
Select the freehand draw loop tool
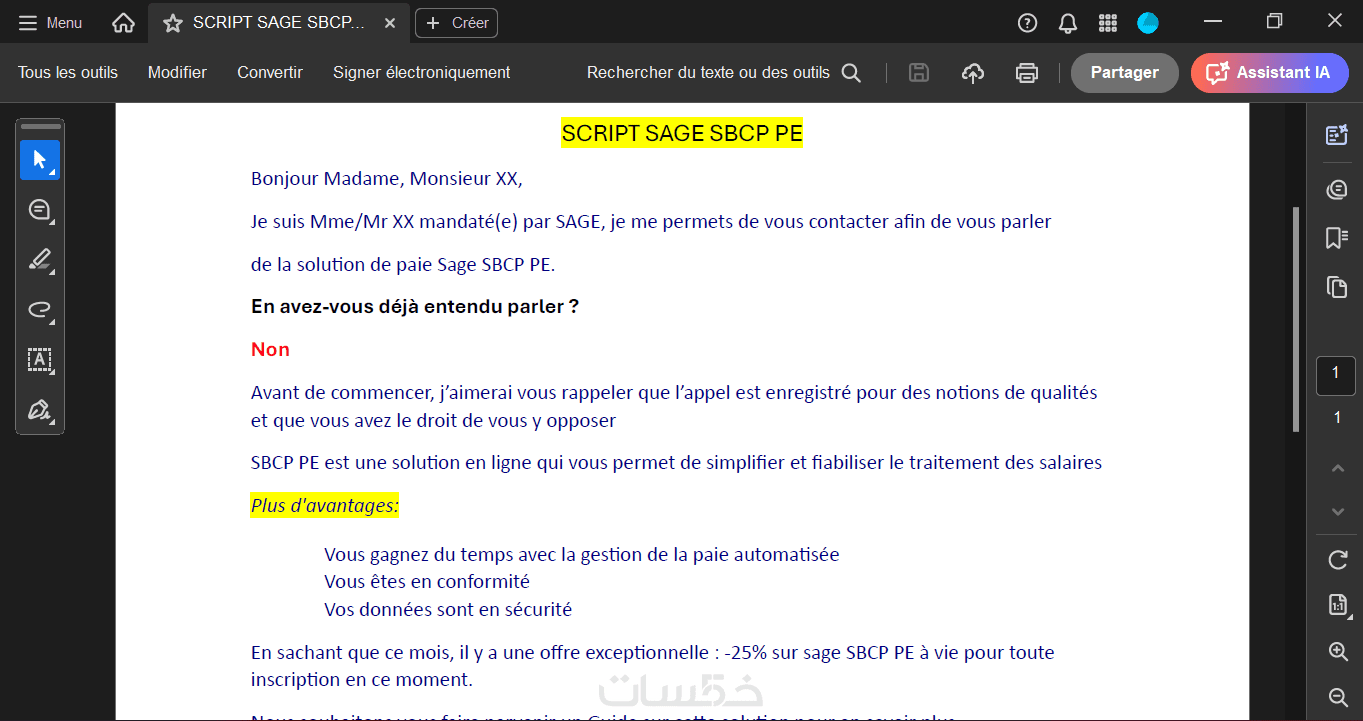click(x=40, y=310)
